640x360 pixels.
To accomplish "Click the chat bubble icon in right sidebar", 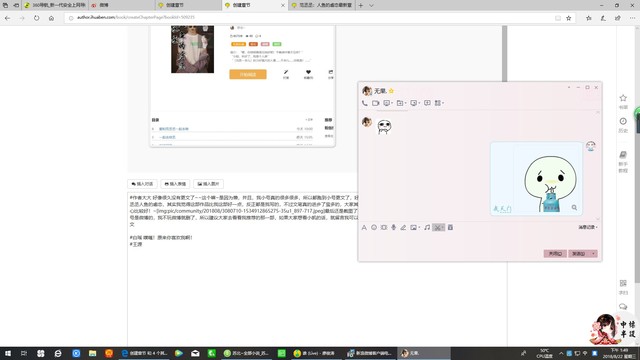I will pos(623,306).
